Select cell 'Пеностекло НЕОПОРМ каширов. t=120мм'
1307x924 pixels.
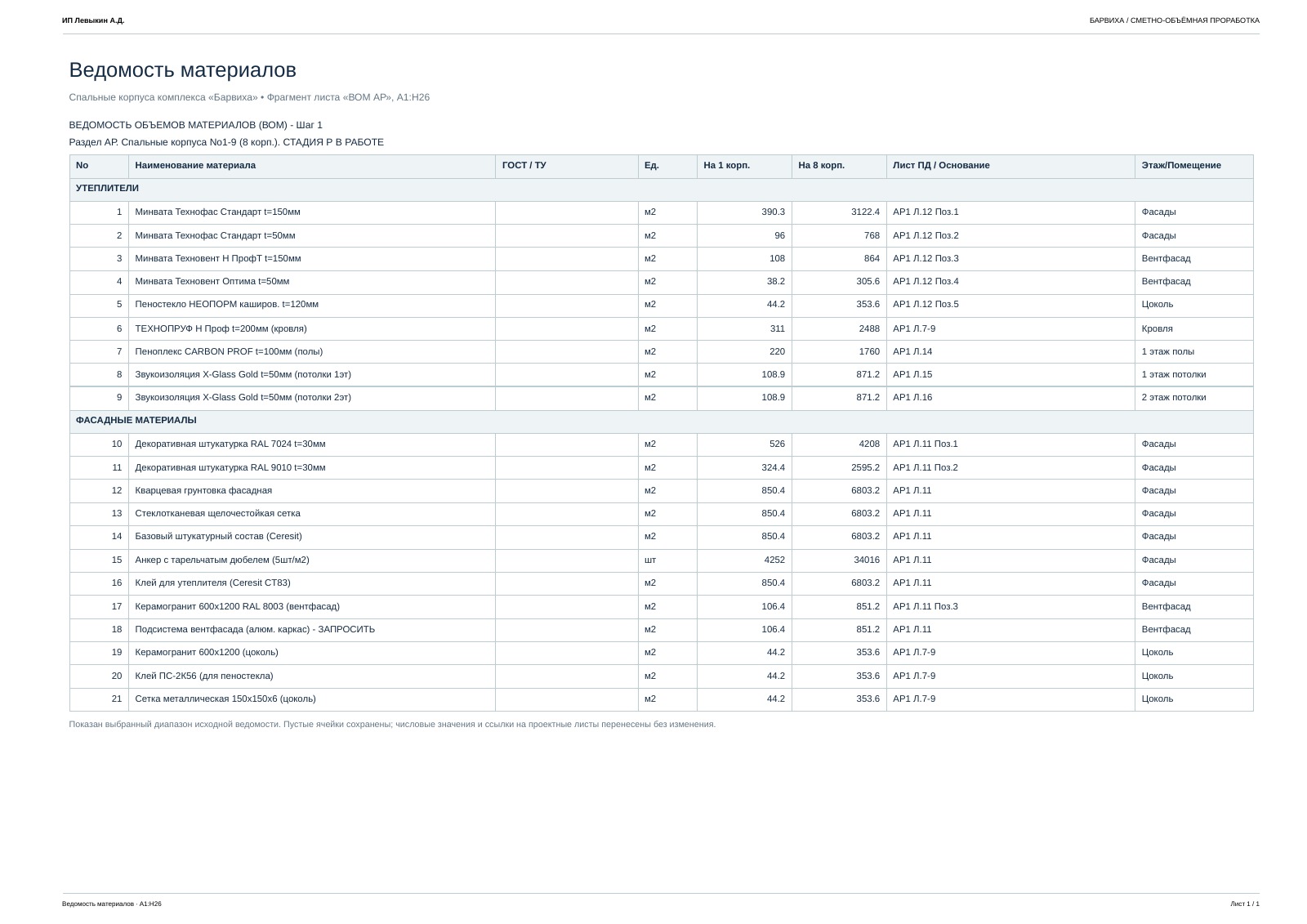point(311,306)
